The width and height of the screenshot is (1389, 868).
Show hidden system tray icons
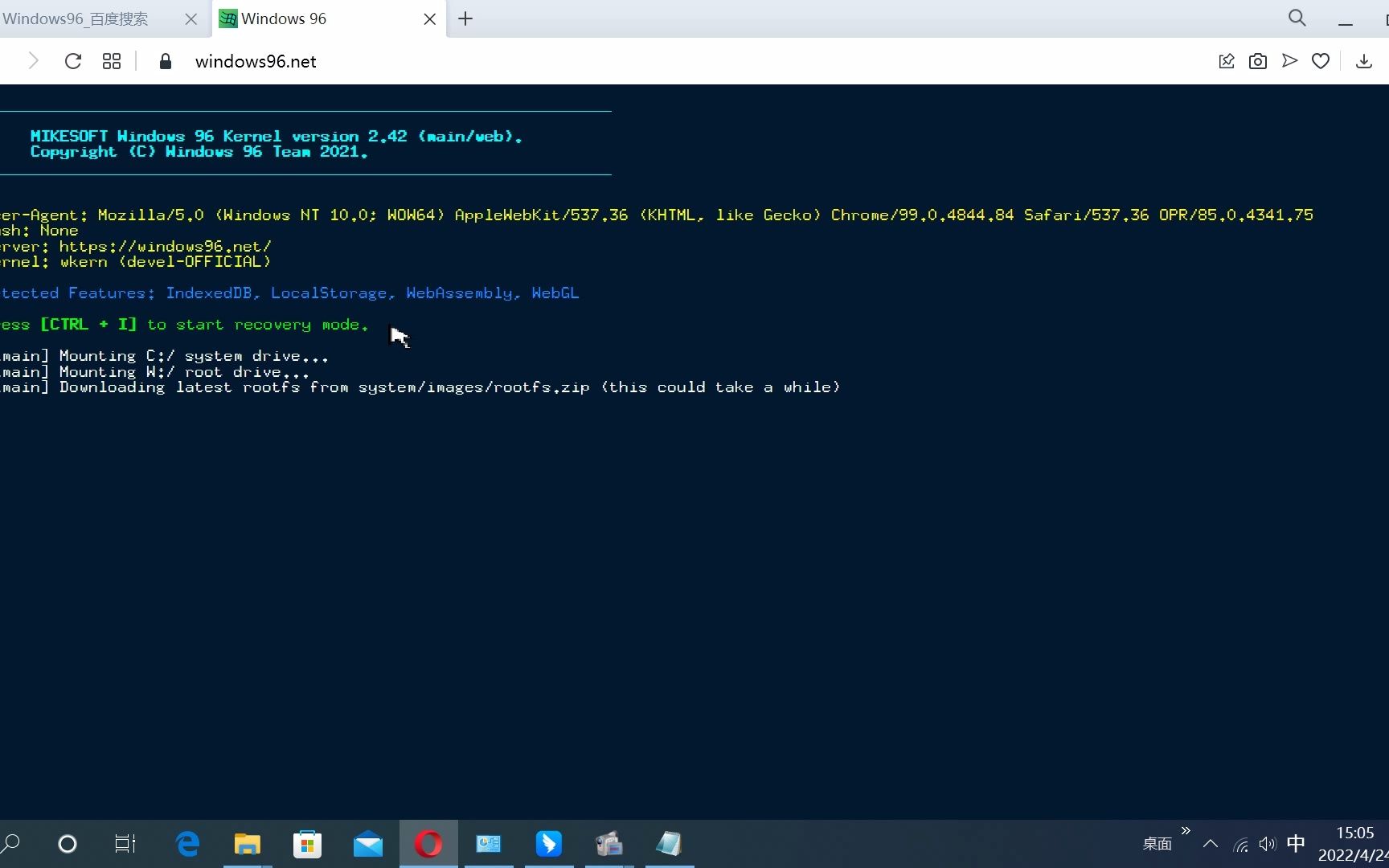1210,844
